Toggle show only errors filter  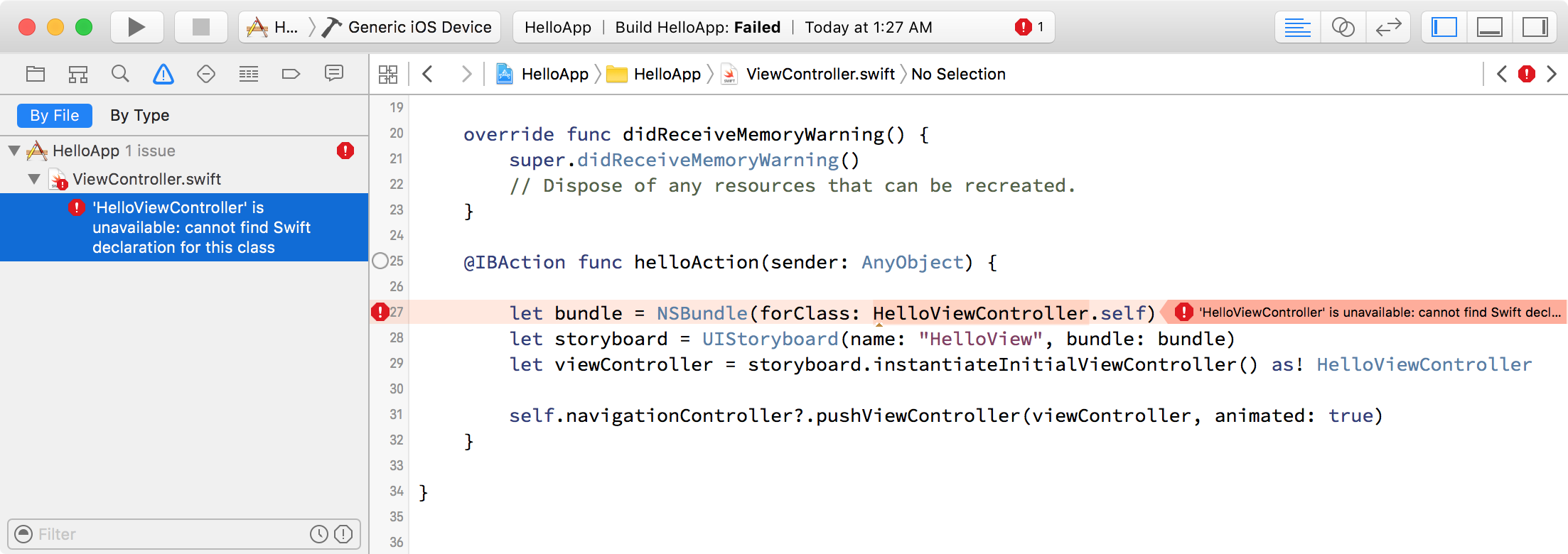point(343,534)
